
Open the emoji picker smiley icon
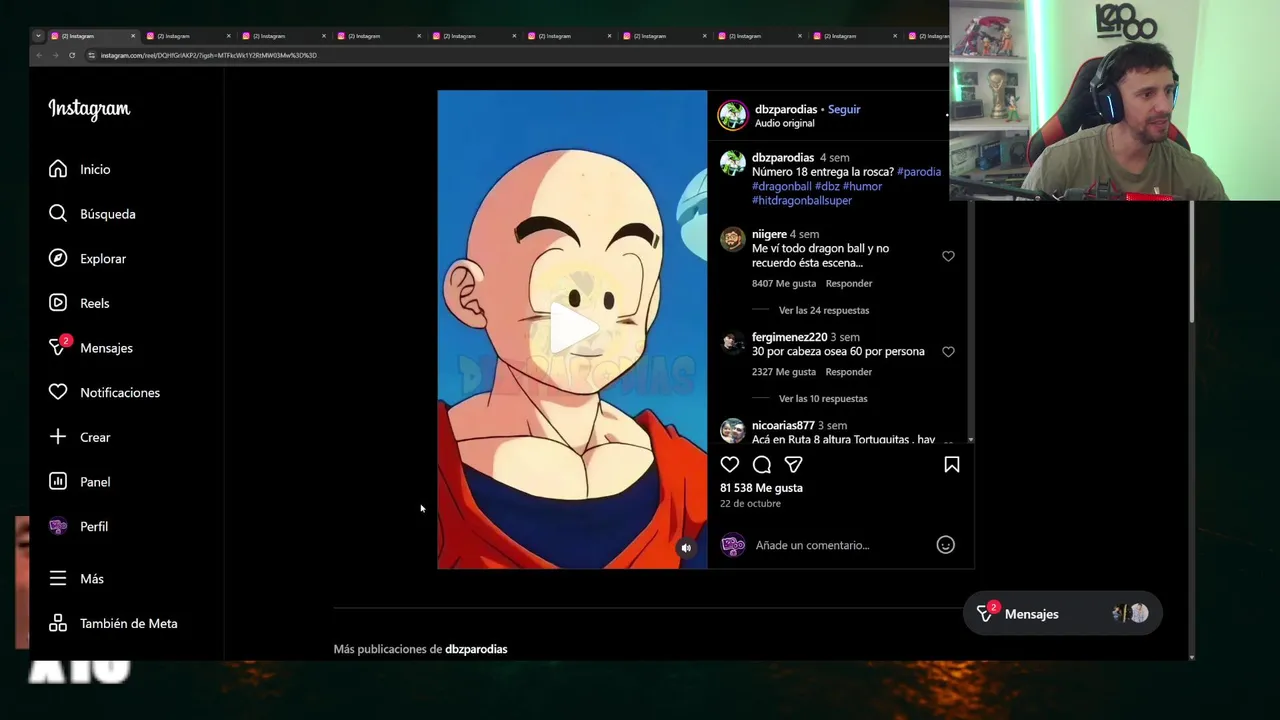[945, 545]
